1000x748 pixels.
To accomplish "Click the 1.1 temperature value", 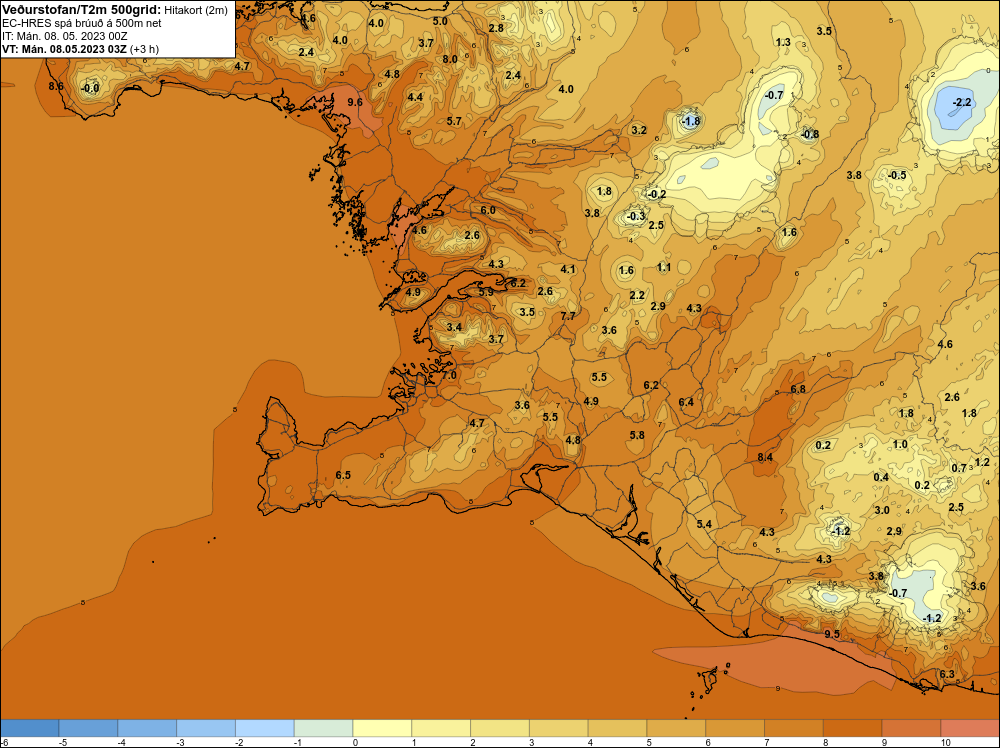I will tap(664, 267).
